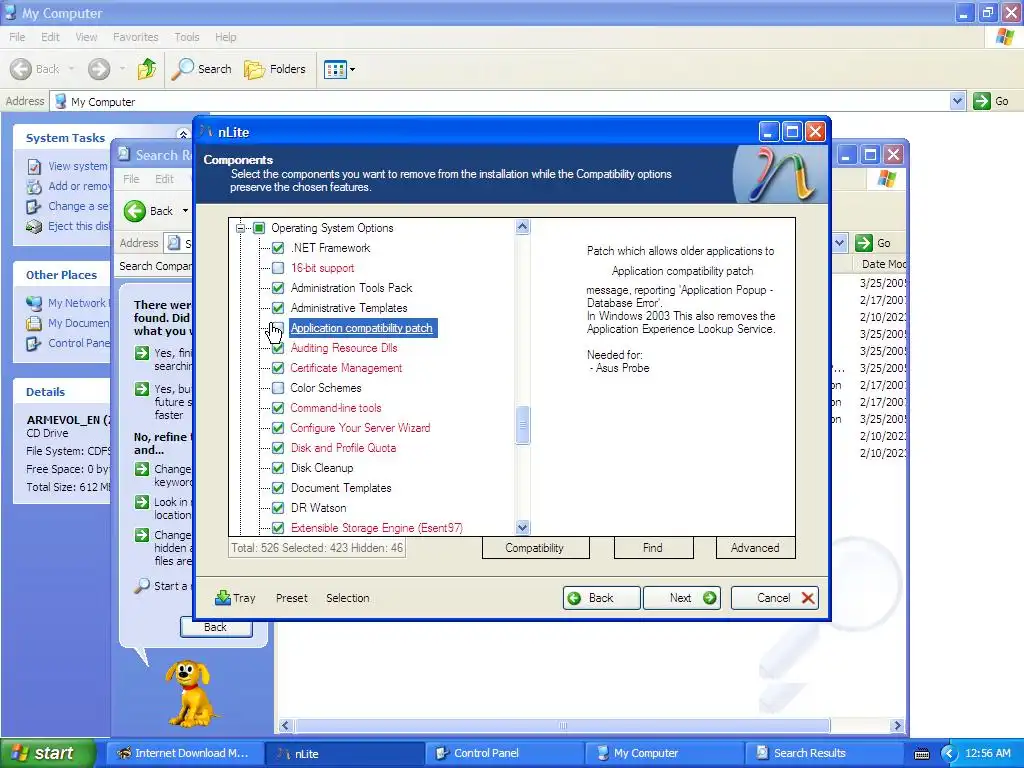Uncheck Auditing Resource Dlls
This screenshot has height=768, width=1024.
(x=278, y=348)
